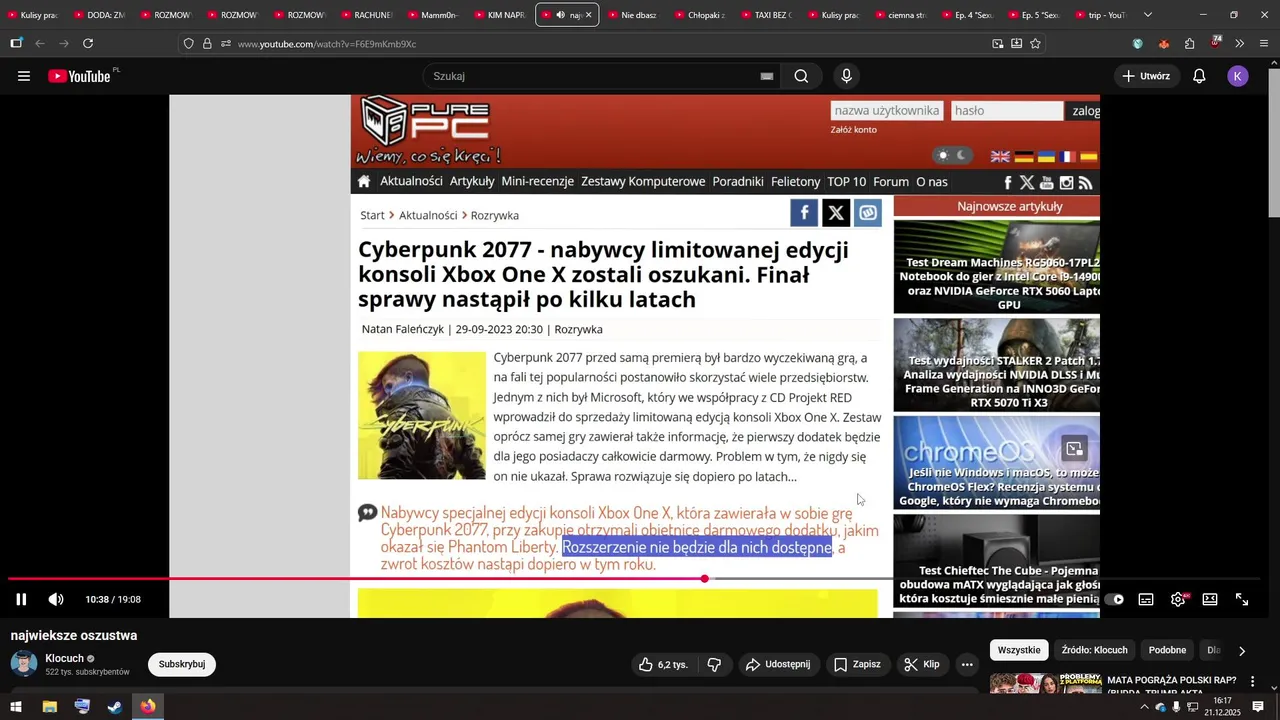Click the Udostępnij share button
Viewport: 1280px width, 720px height.
(x=778, y=664)
